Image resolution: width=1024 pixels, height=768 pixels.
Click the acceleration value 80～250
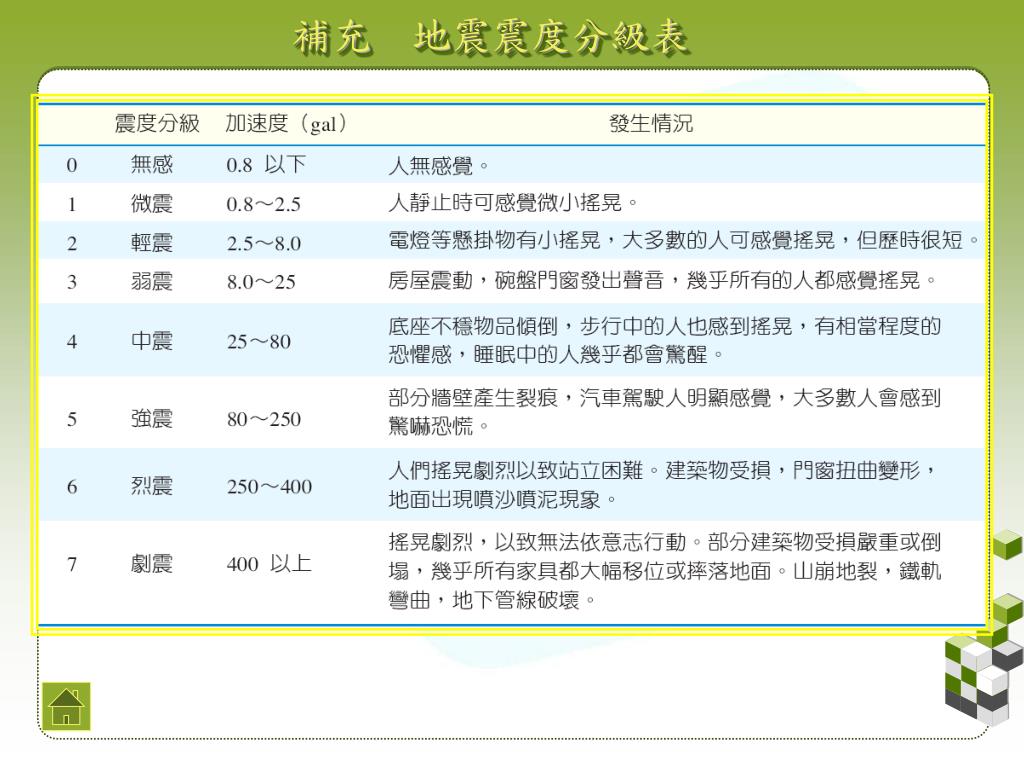[264, 419]
